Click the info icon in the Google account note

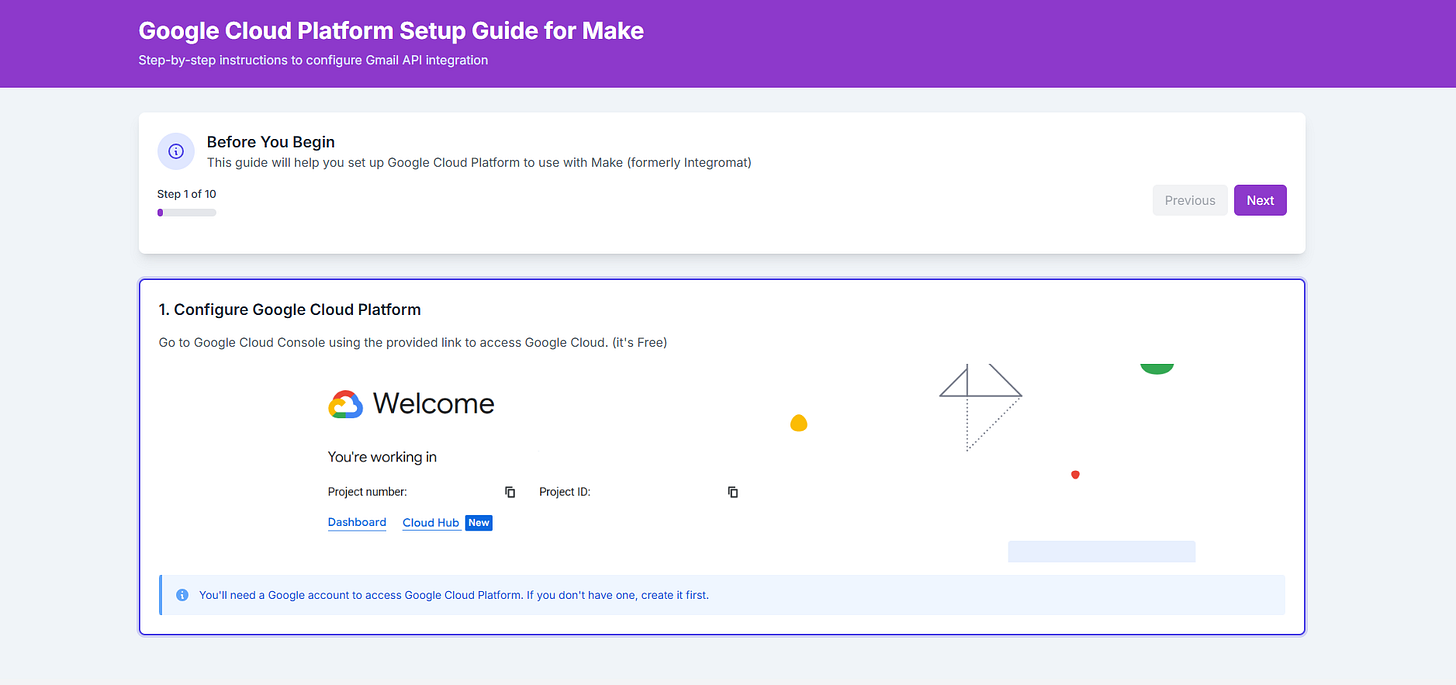[182, 595]
